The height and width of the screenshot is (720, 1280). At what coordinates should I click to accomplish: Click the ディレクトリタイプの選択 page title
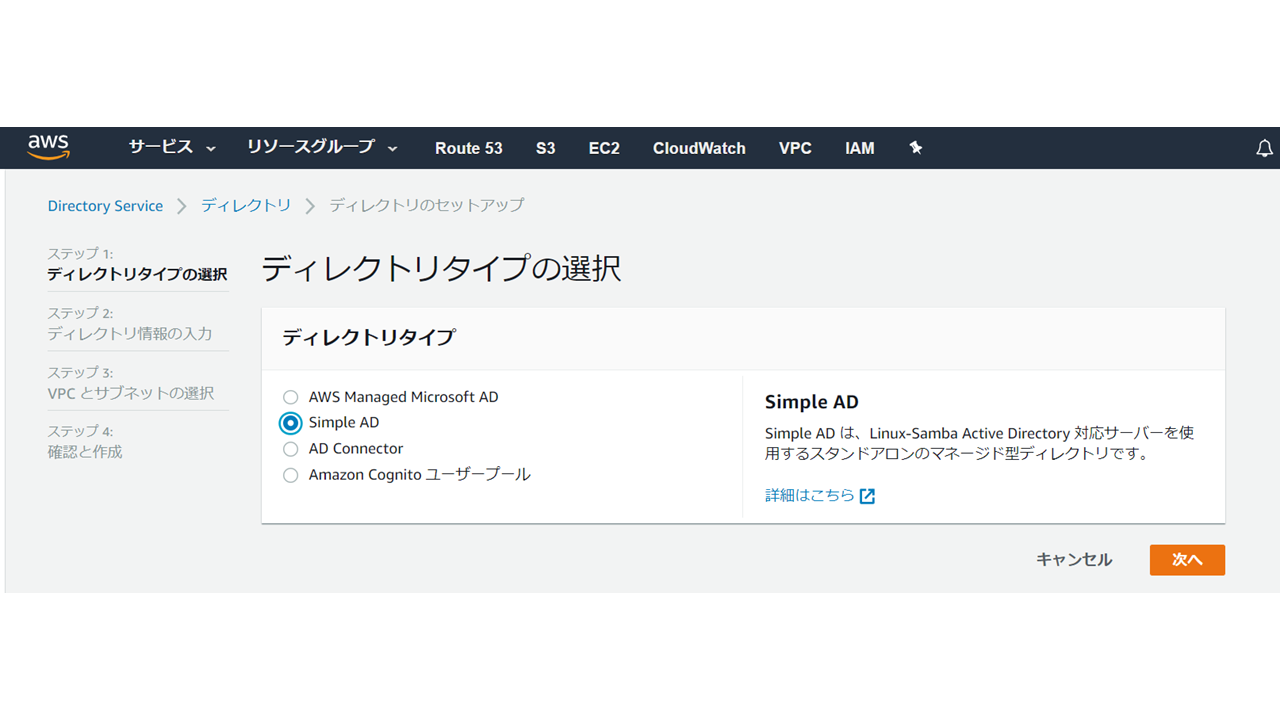(441, 268)
